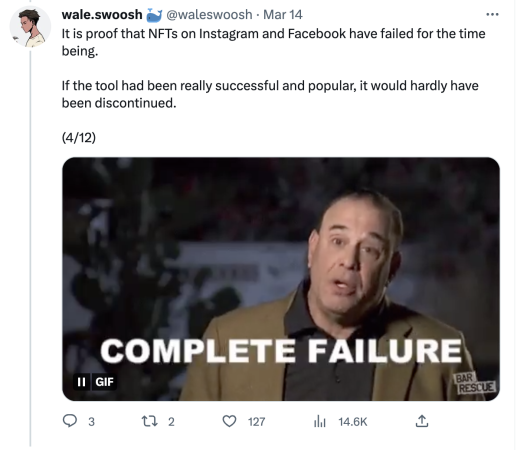
Task: Click the 14.6K views count
Action: click(353, 422)
